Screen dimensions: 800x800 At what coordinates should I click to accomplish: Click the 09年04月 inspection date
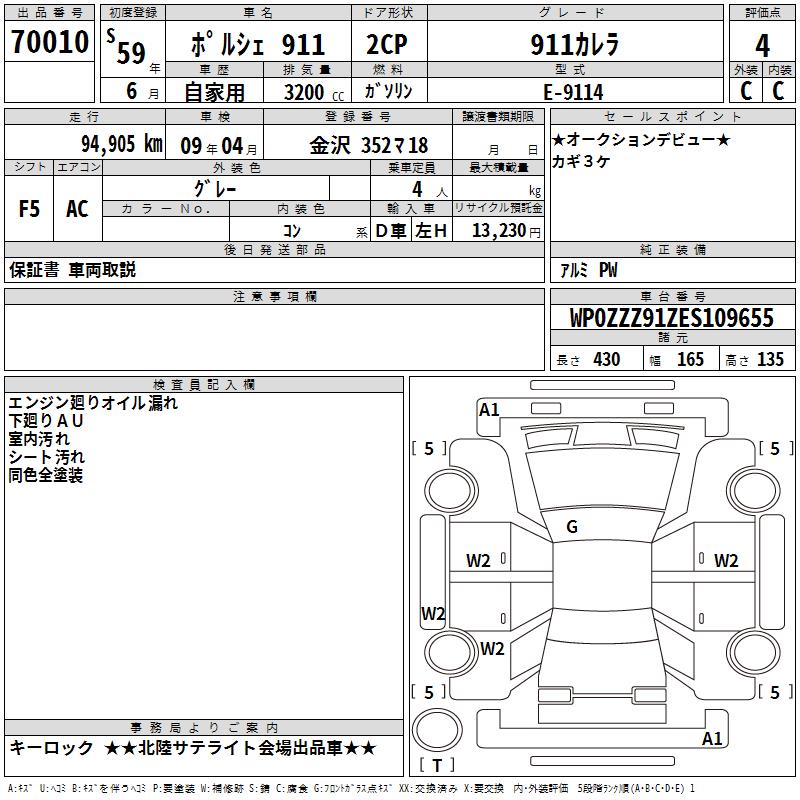coord(219,146)
